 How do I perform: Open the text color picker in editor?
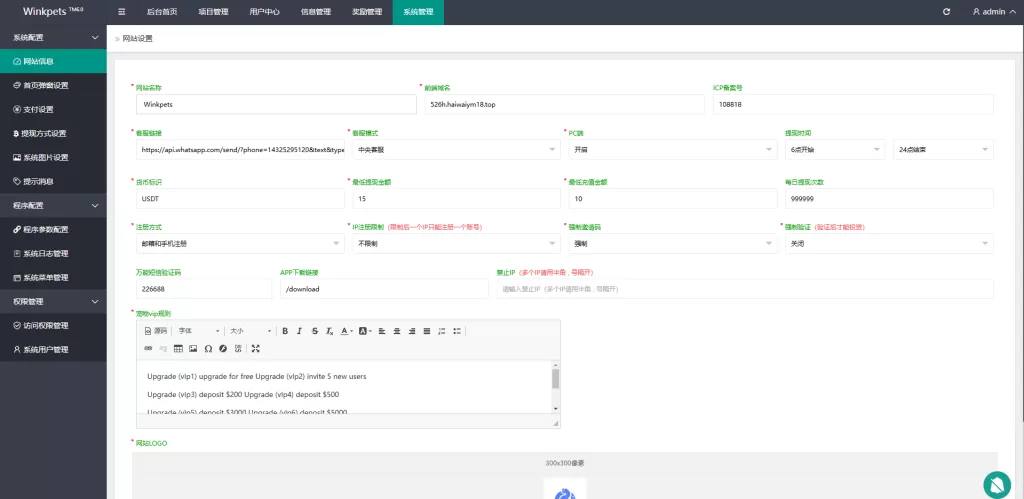pos(347,331)
